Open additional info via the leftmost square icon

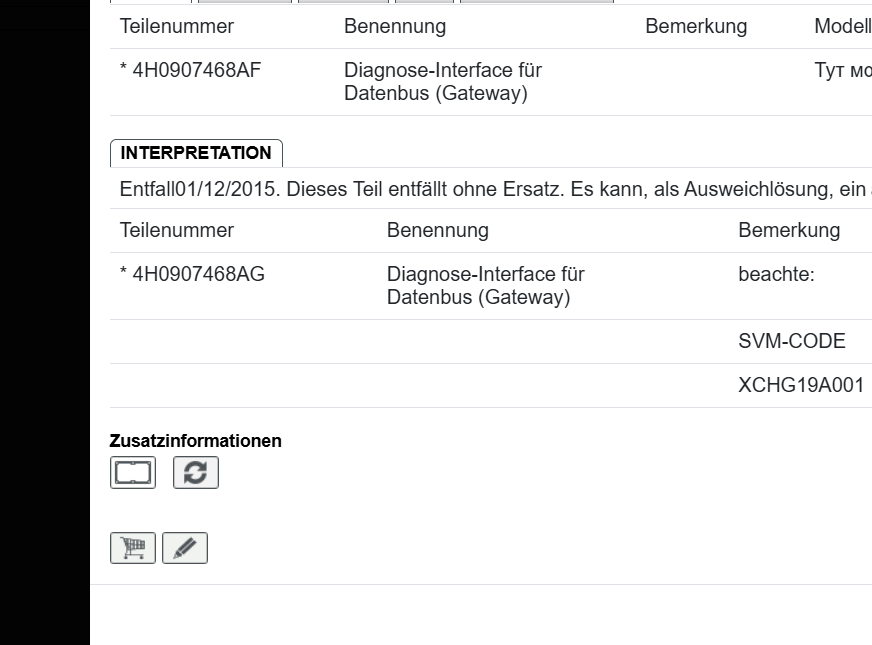(x=135, y=473)
